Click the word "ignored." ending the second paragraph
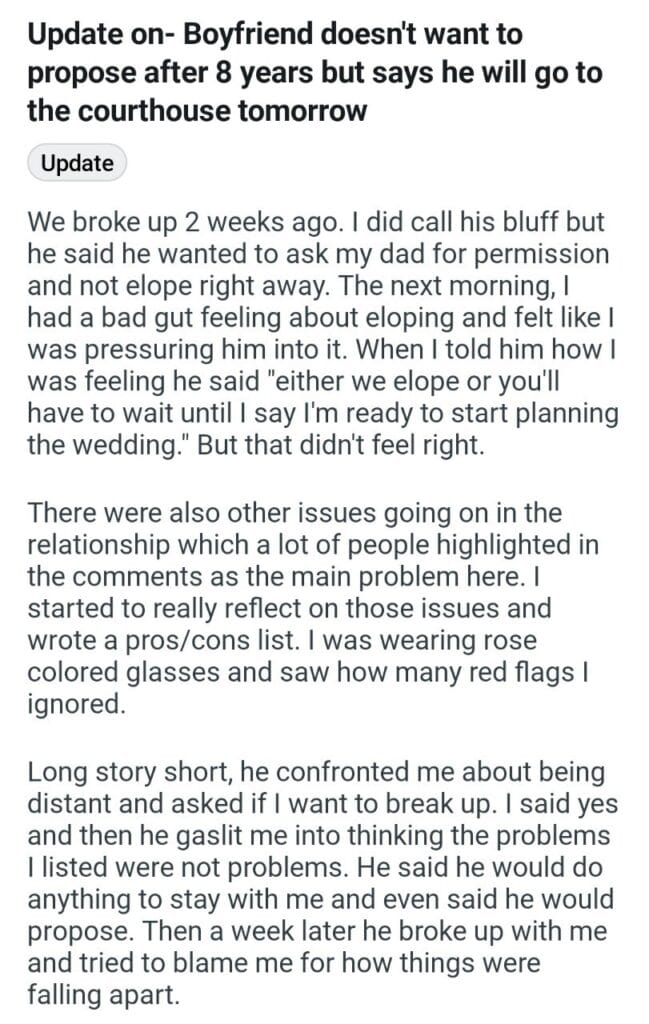 point(76,702)
